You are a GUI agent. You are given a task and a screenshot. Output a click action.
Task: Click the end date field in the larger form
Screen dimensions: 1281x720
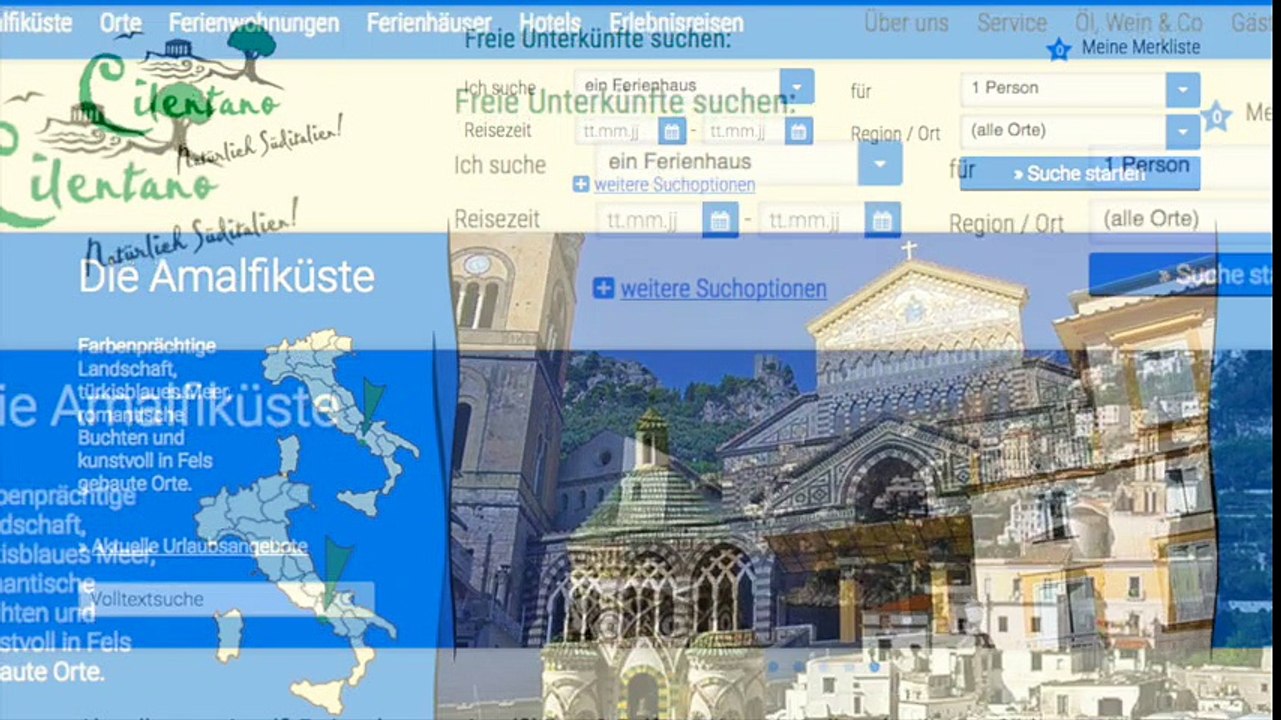(x=811, y=220)
